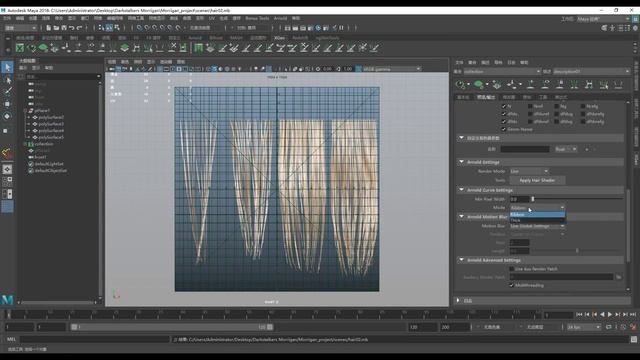640x360 pixels.
Task: Open the Arnold menu in menu bar
Action: 280,18
